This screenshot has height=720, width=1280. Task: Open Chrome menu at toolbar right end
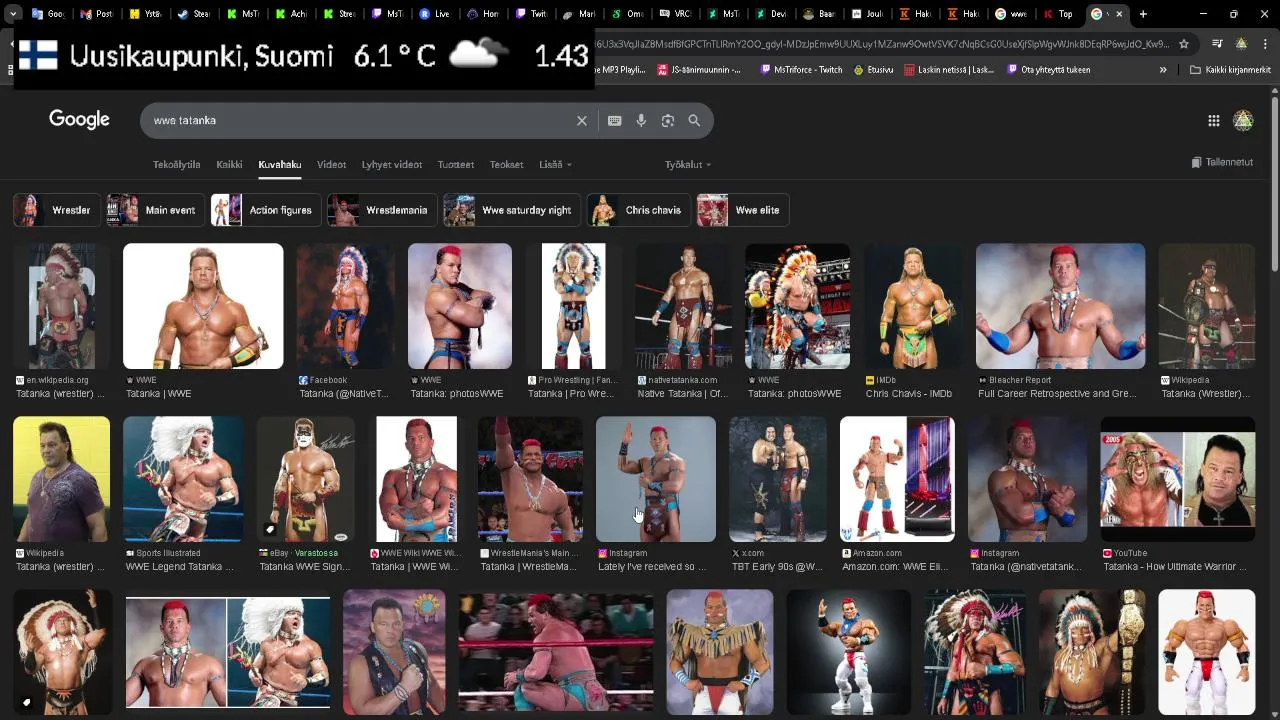[1265, 44]
